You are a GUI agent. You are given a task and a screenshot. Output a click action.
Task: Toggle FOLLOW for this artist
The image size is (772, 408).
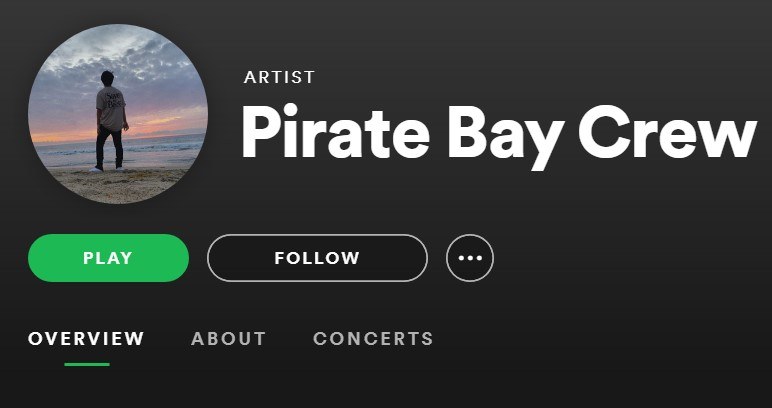click(317, 258)
